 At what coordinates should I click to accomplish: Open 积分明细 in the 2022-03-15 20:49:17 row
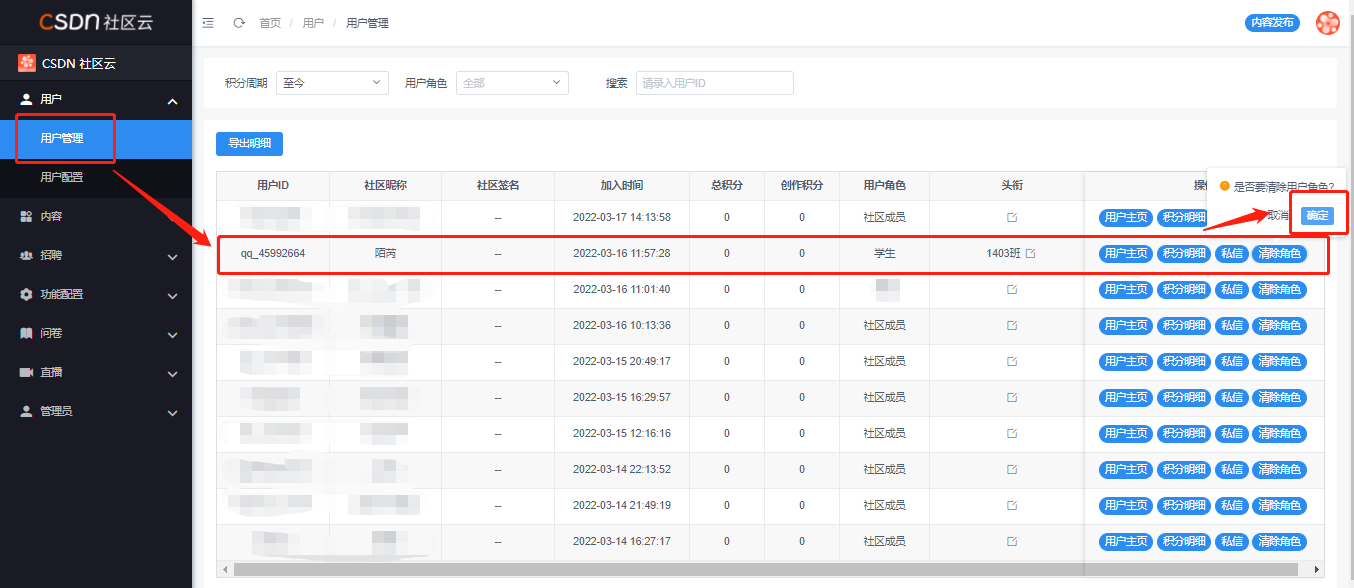tap(1184, 361)
